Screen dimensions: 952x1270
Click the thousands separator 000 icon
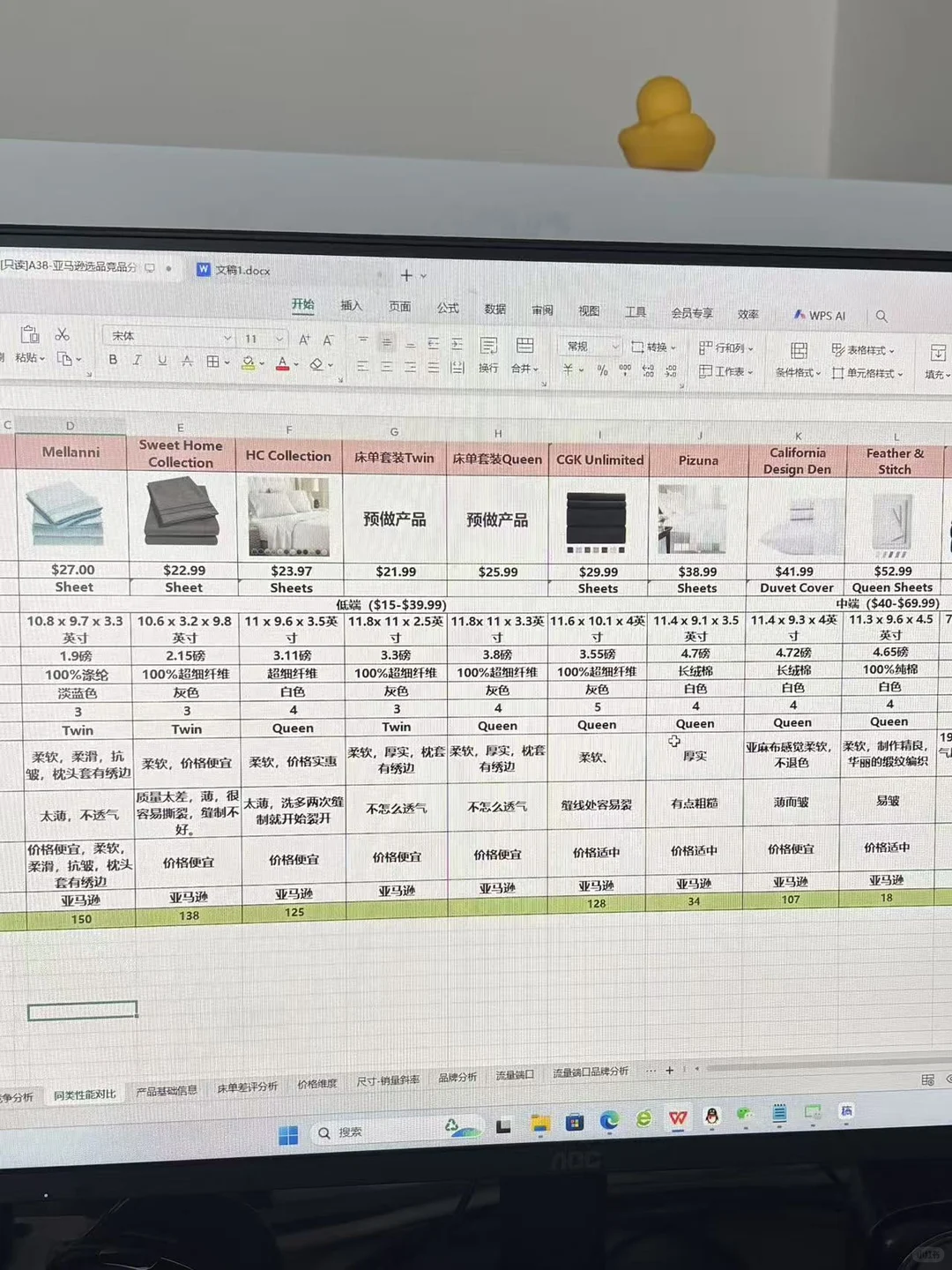625,370
